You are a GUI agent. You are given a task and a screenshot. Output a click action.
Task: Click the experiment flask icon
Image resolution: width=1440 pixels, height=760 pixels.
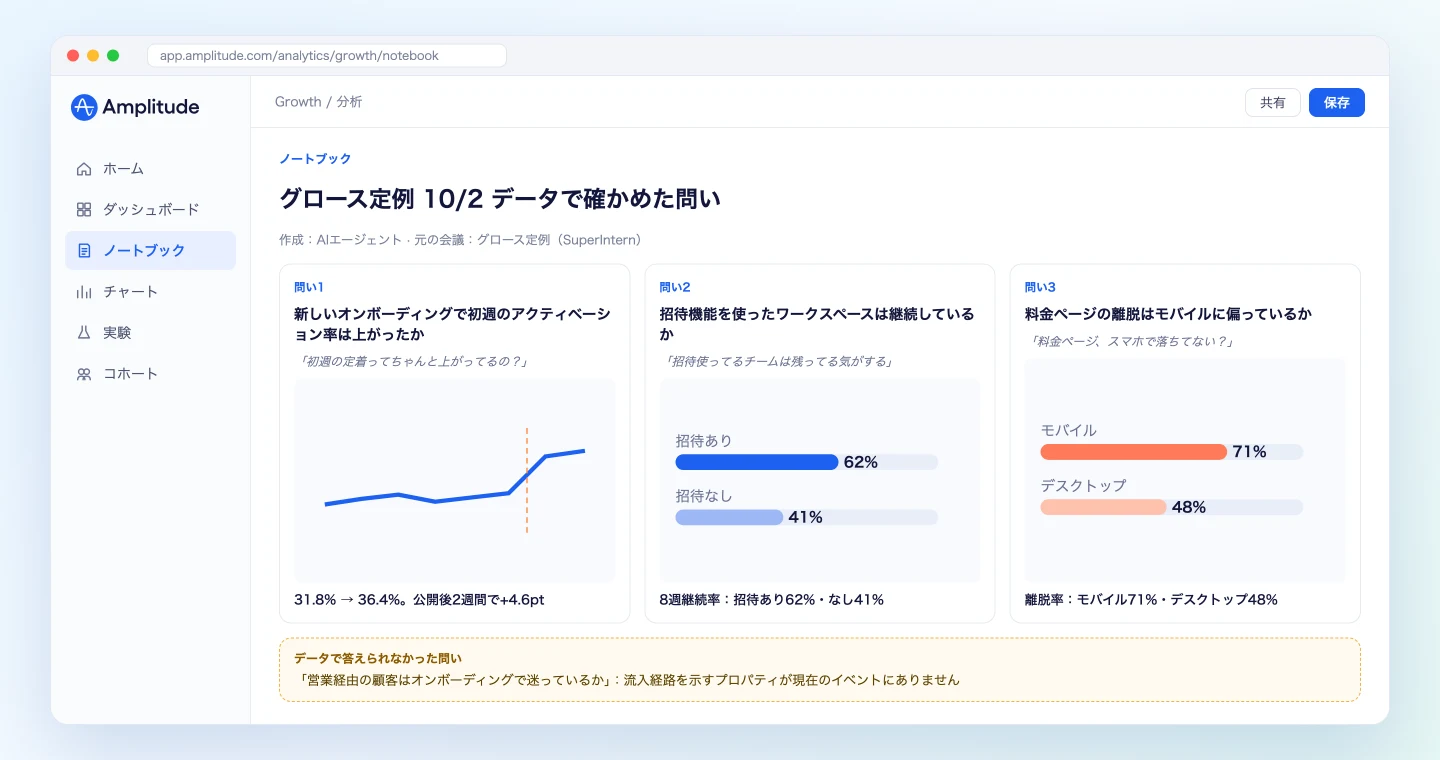[x=84, y=333]
